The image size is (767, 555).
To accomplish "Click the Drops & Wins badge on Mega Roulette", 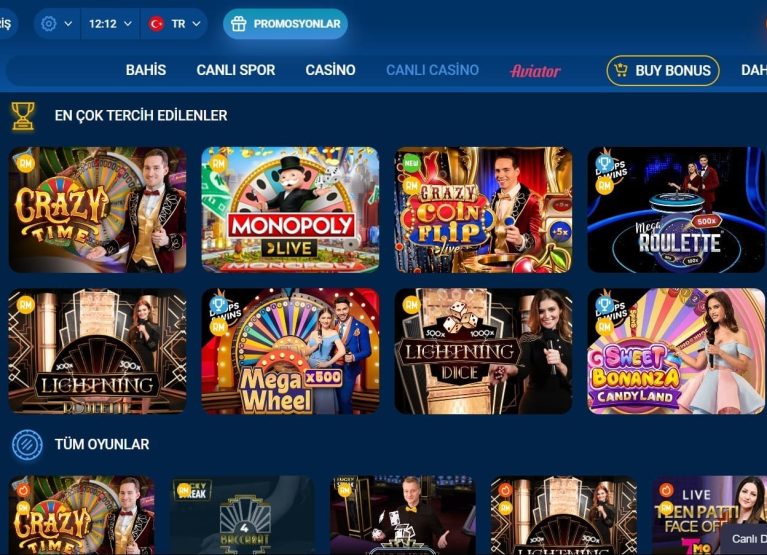I will (610, 166).
